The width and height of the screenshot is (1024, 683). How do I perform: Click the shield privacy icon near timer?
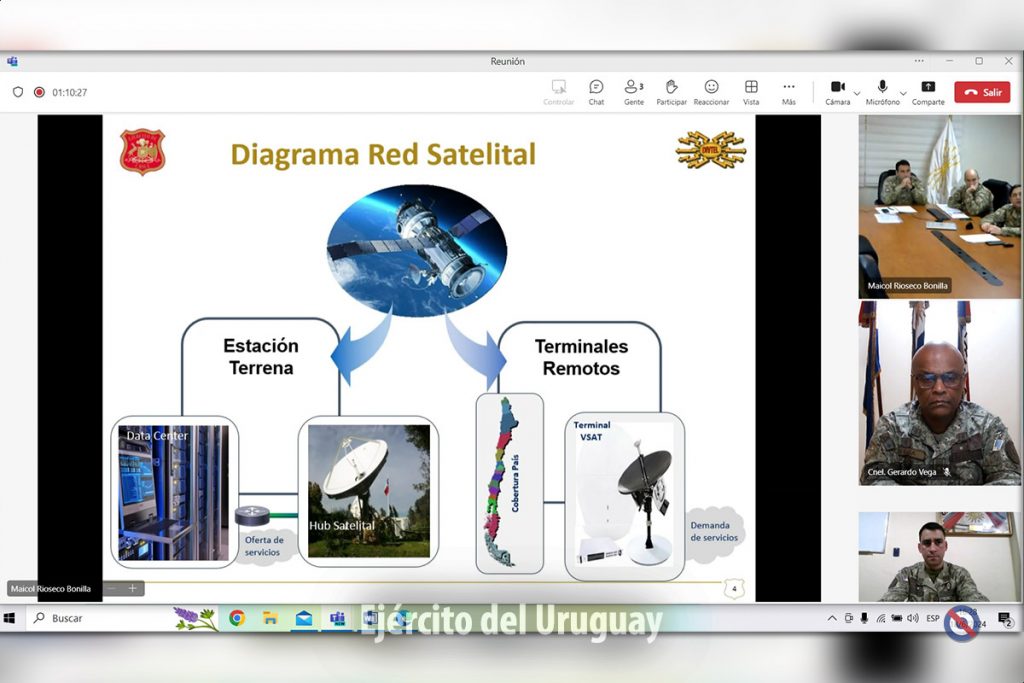pyautogui.click(x=18, y=92)
